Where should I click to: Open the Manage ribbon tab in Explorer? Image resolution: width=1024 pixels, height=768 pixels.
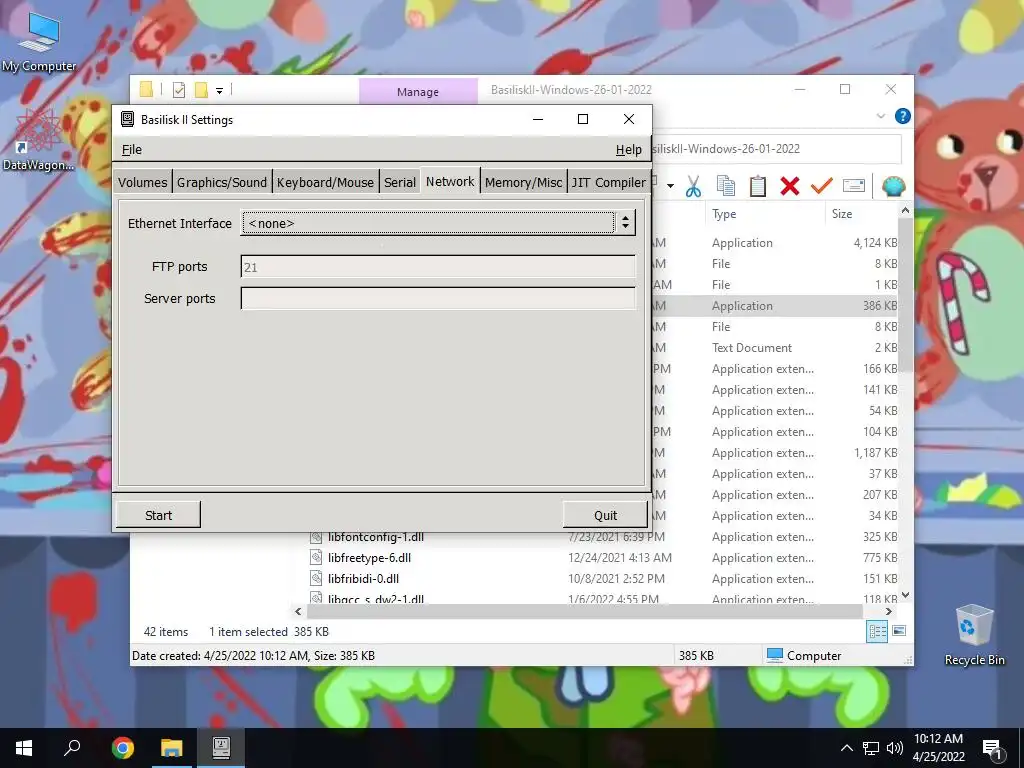point(418,91)
